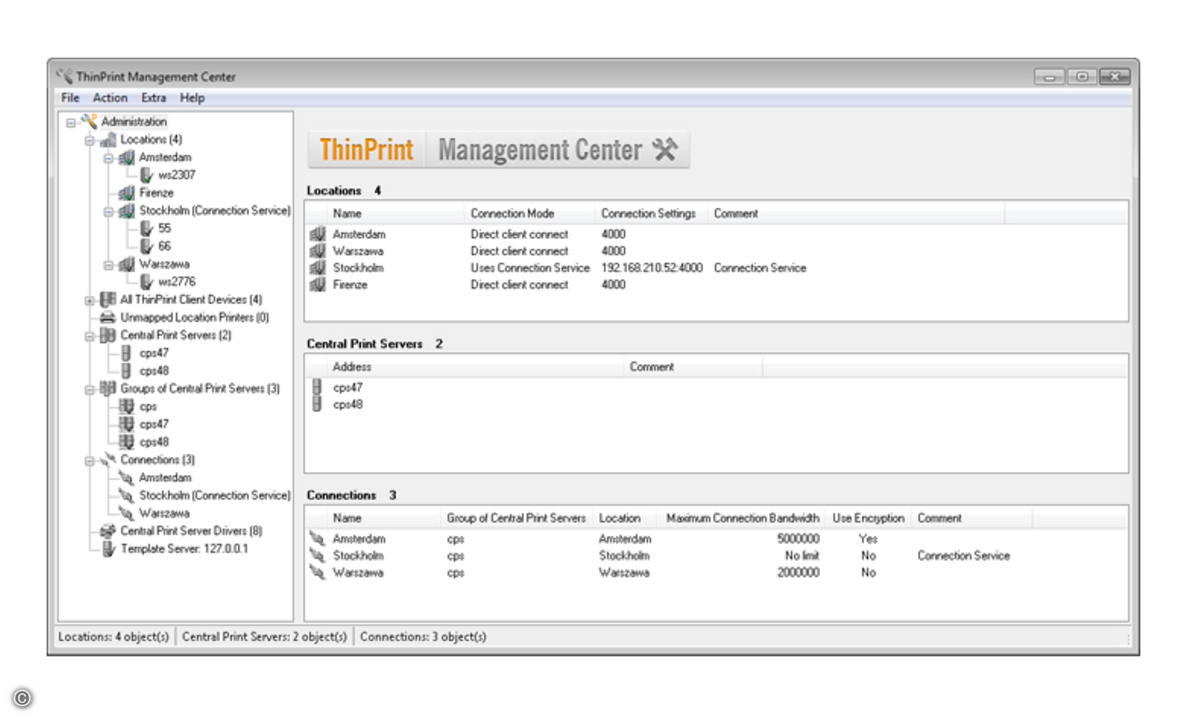Open the Help menu
Viewport: 1200px width, 720px height.
pyautogui.click(x=192, y=98)
